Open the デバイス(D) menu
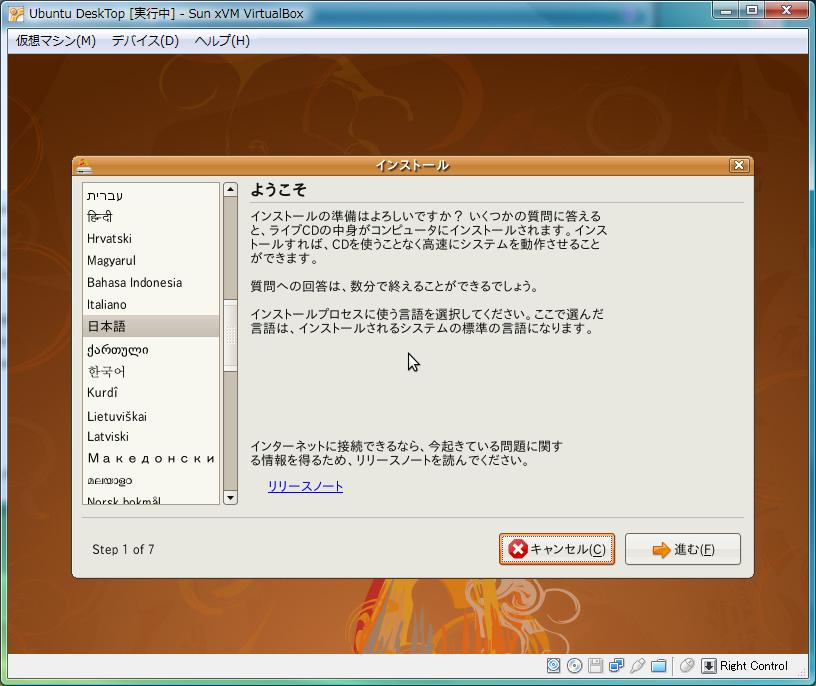 [145, 41]
